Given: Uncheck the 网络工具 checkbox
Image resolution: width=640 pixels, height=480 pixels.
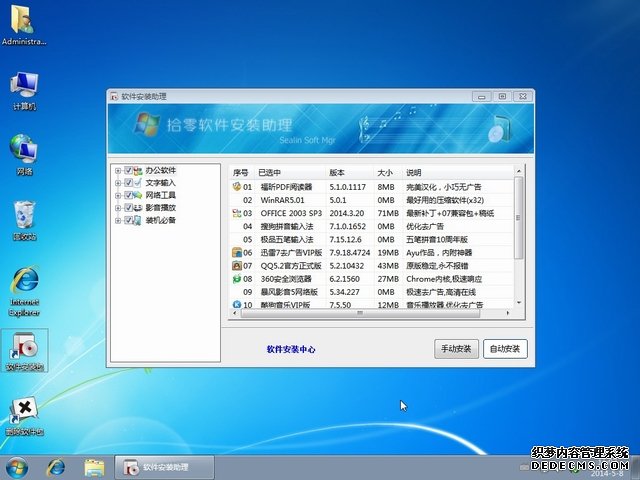Looking at the screenshot, I should pos(128,195).
